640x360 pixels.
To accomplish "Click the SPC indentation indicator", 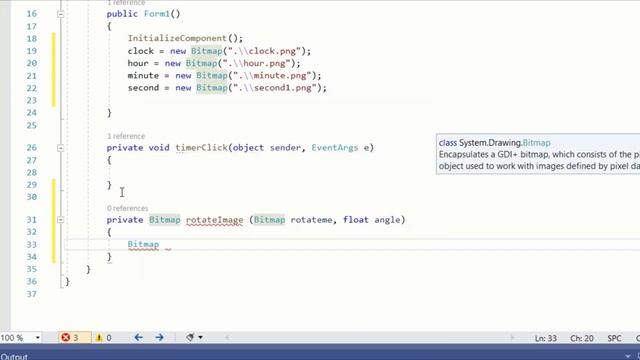I will pos(614,338).
